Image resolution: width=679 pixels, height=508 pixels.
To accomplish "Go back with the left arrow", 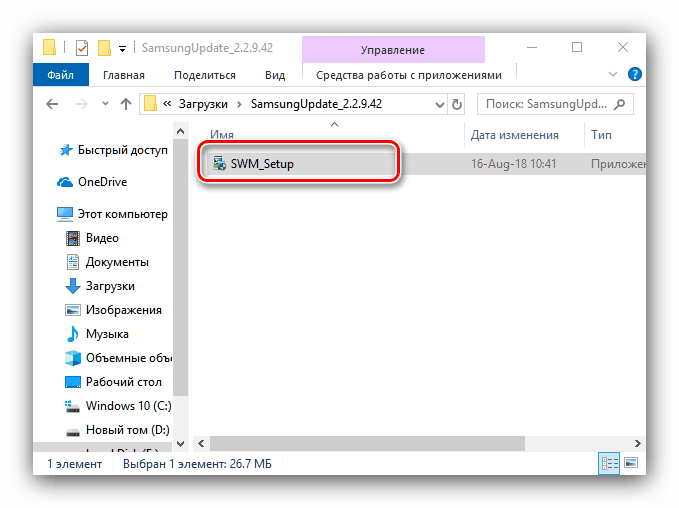I will (x=52, y=104).
